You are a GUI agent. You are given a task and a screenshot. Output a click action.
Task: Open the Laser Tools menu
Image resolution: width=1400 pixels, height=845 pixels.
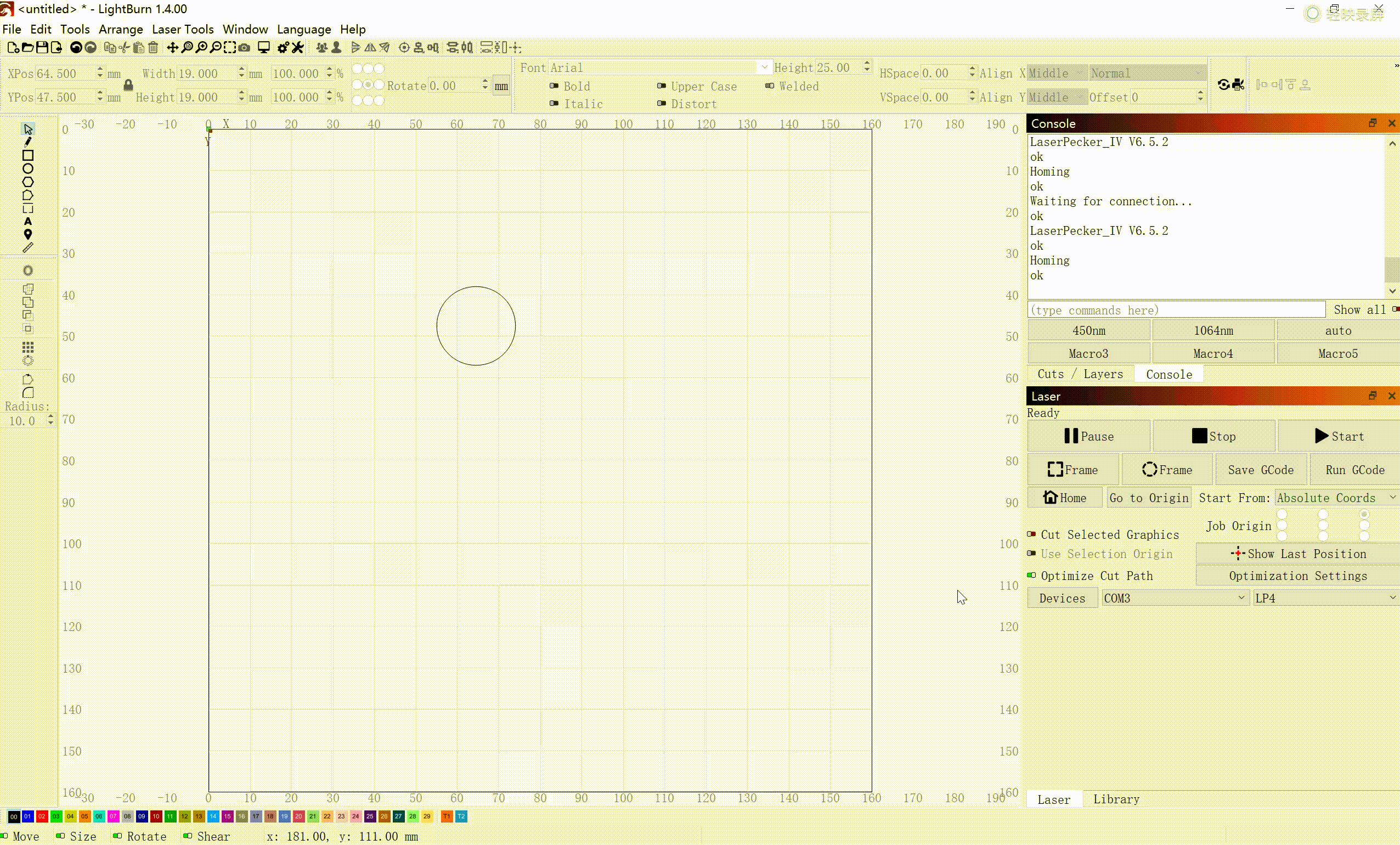[x=182, y=29]
